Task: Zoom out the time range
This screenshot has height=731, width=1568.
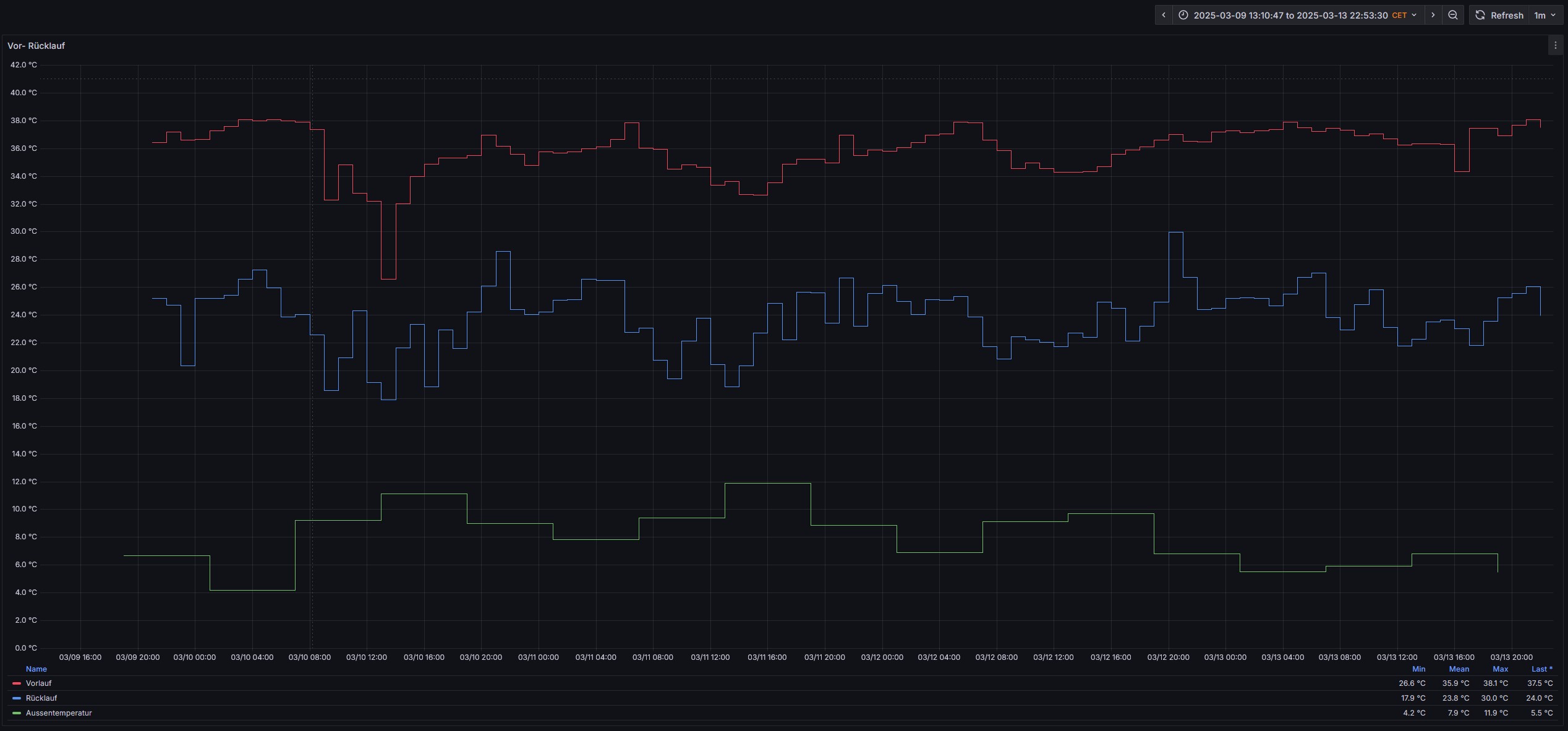Action: (x=1453, y=15)
